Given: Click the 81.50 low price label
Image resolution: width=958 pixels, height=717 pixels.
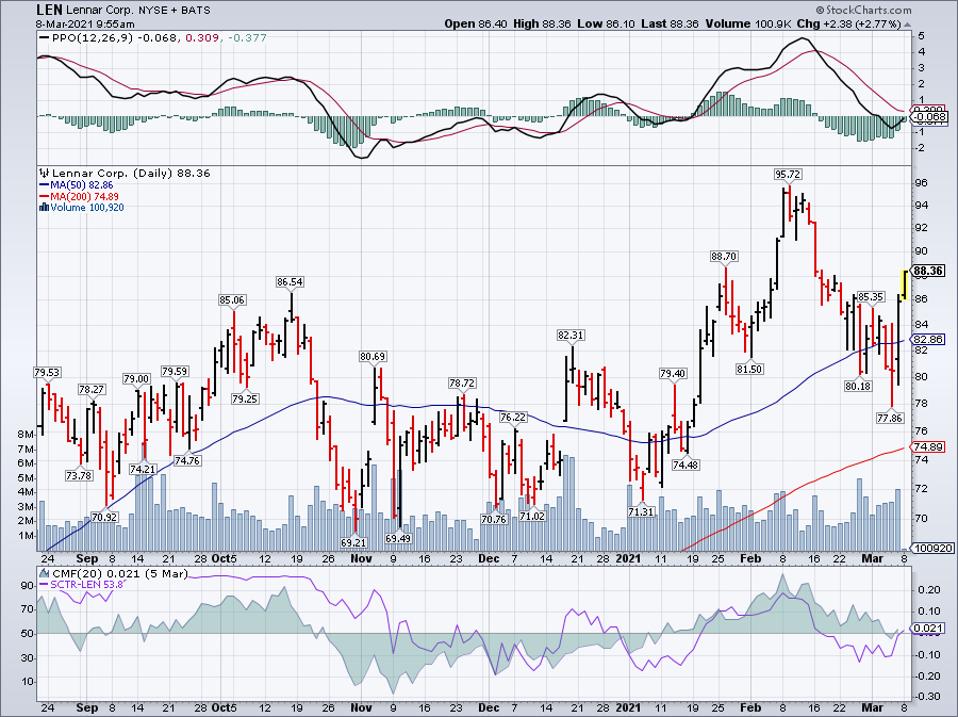Looking at the screenshot, I should [749, 369].
